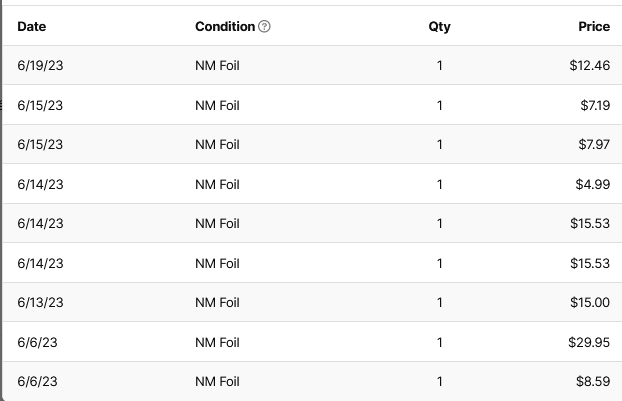
Task: Click the $15.00 price entry
Action: pyautogui.click(x=589, y=303)
